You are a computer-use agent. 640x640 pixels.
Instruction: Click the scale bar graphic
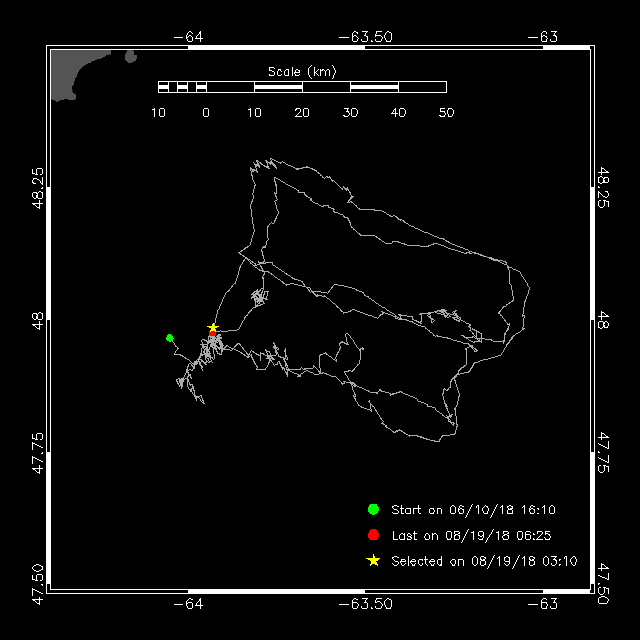click(x=302, y=87)
